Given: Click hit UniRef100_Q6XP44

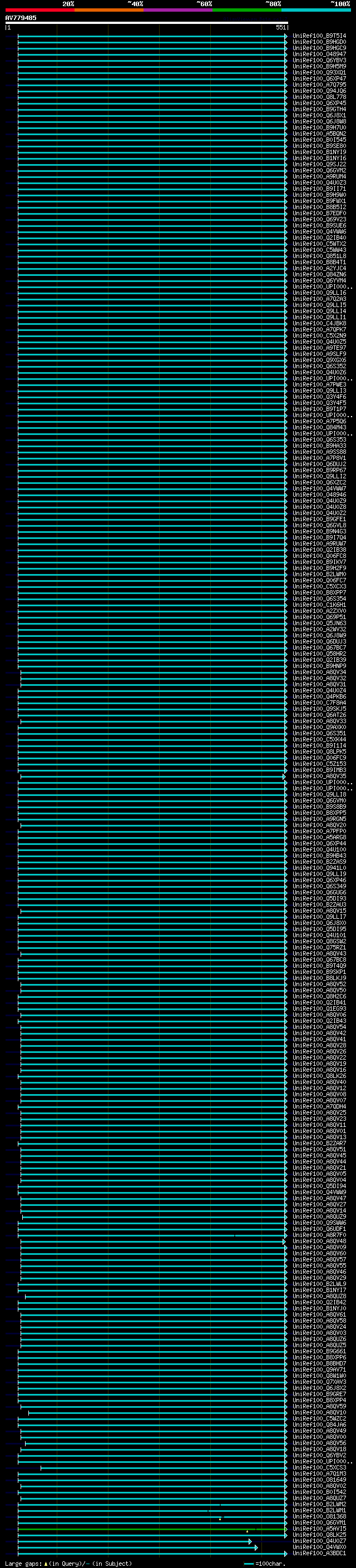Looking at the screenshot, I should pos(319,843).
